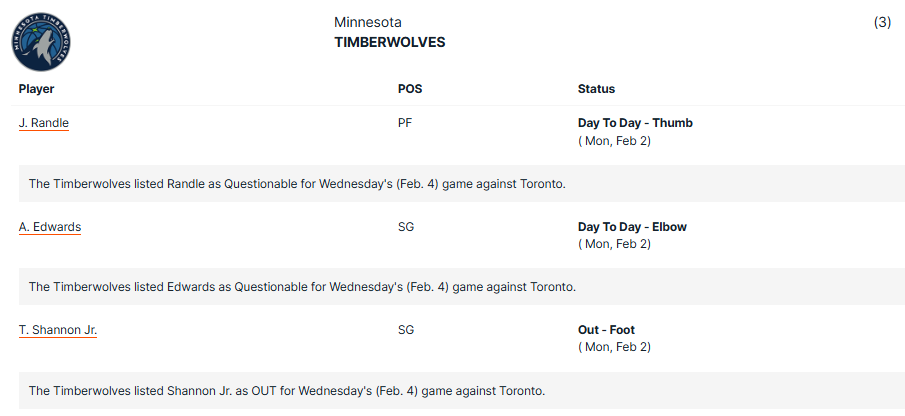Image resolution: width=905 pixels, height=416 pixels.
Task: Click Randle's questionable note about Toronto
Action: pyautogui.click(x=297, y=184)
